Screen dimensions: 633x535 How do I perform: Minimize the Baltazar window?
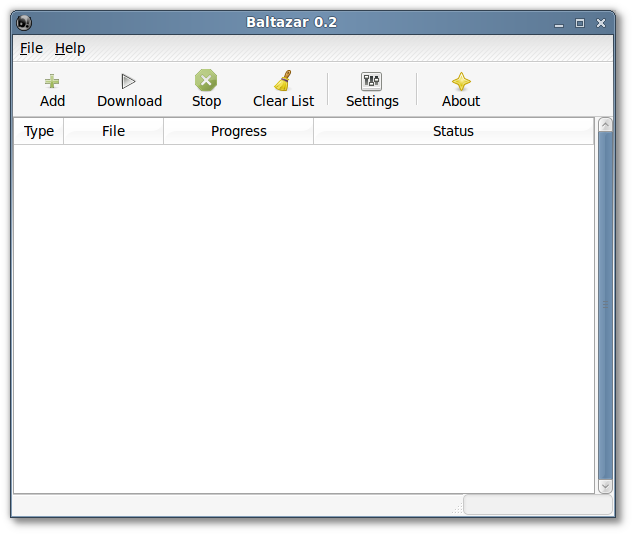(559, 24)
